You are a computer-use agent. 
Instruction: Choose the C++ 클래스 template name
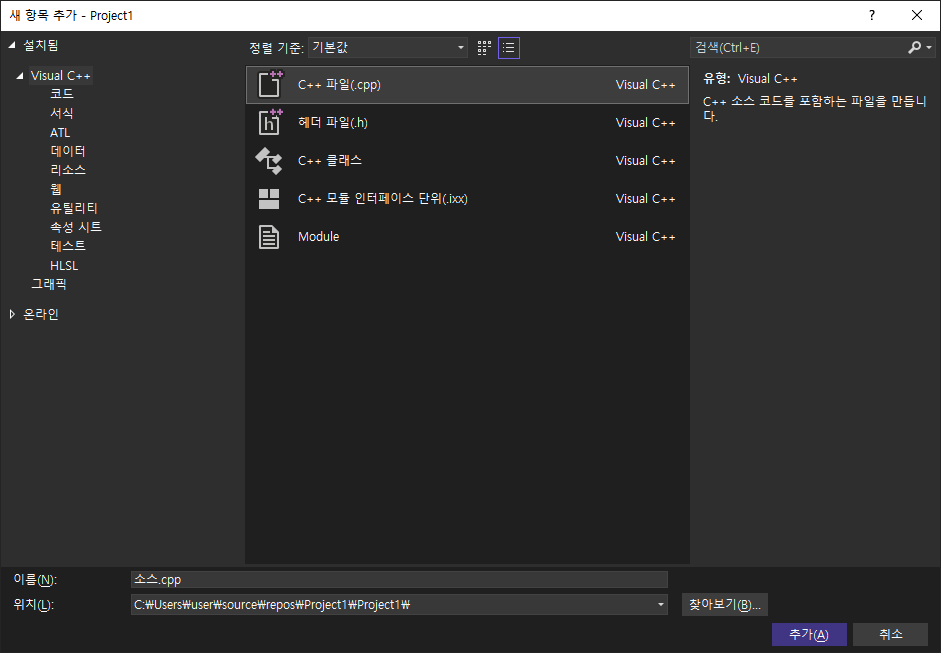tap(329, 161)
